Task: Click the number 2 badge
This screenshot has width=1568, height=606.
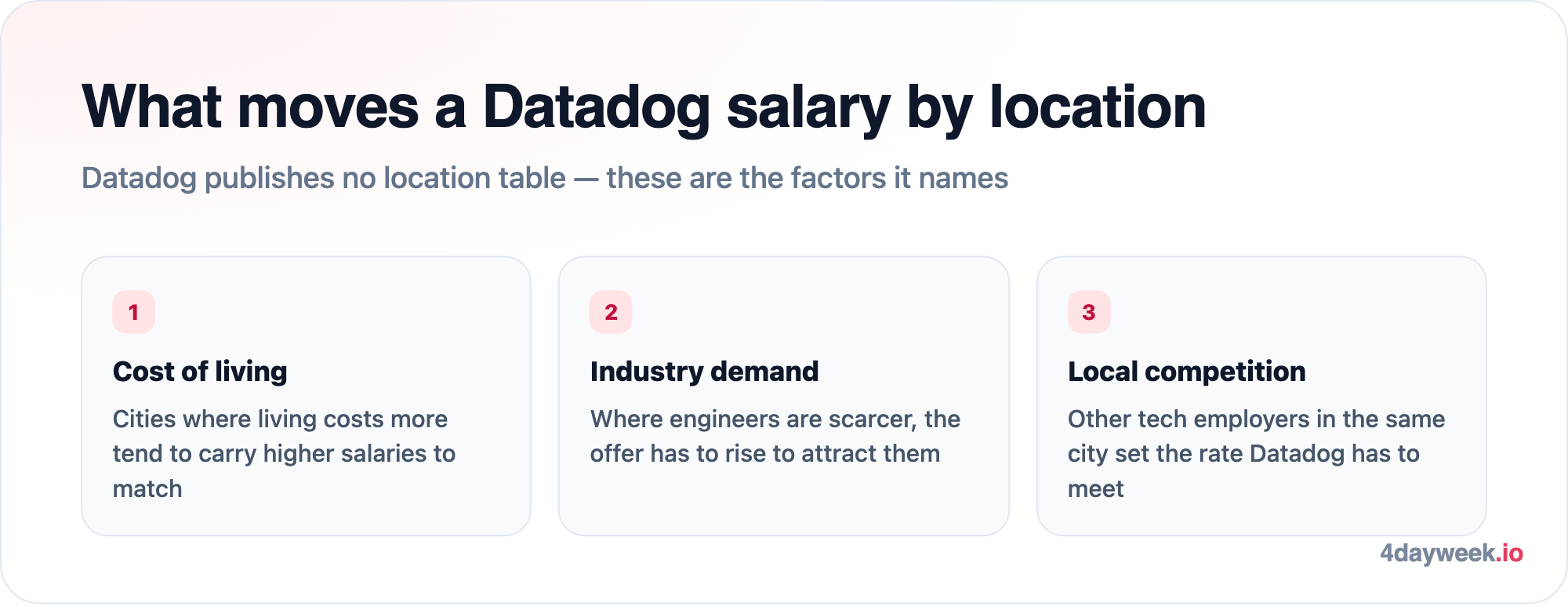Action: [611, 312]
